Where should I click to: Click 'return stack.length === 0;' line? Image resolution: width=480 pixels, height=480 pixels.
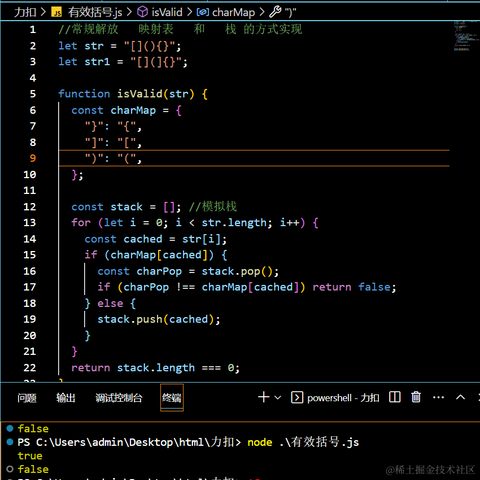(155, 368)
